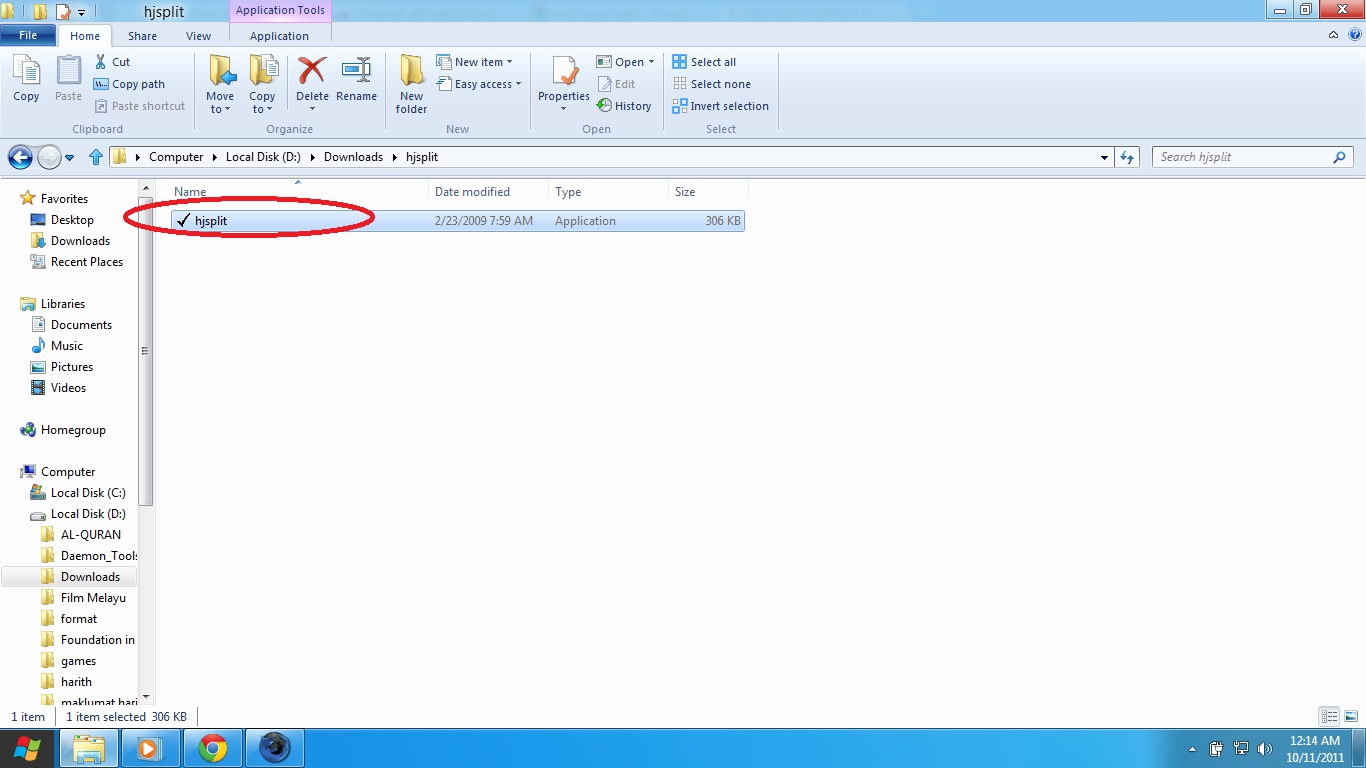Open Windows Start menu

click(26, 748)
